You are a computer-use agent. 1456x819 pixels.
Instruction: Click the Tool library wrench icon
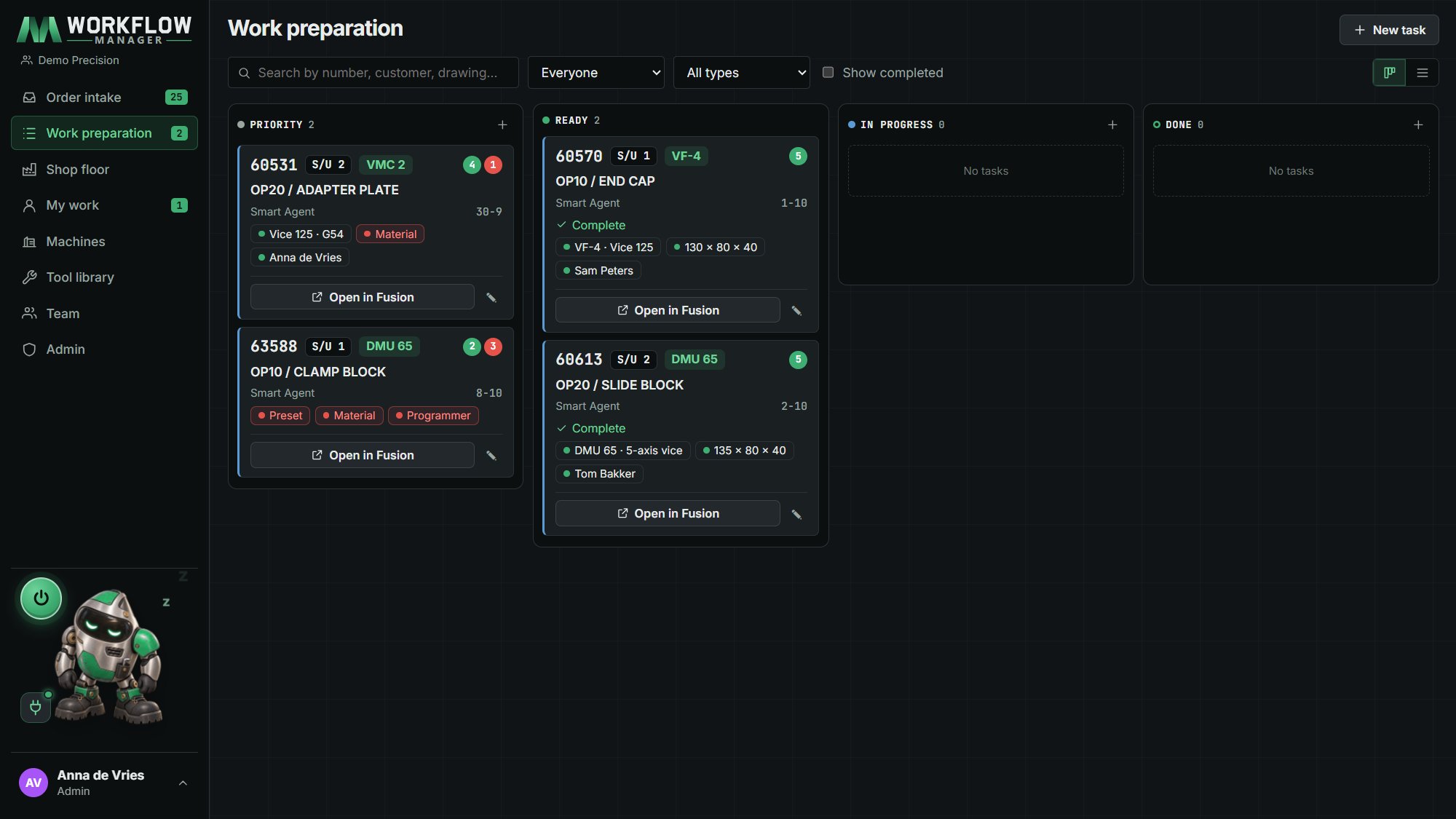pos(29,277)
